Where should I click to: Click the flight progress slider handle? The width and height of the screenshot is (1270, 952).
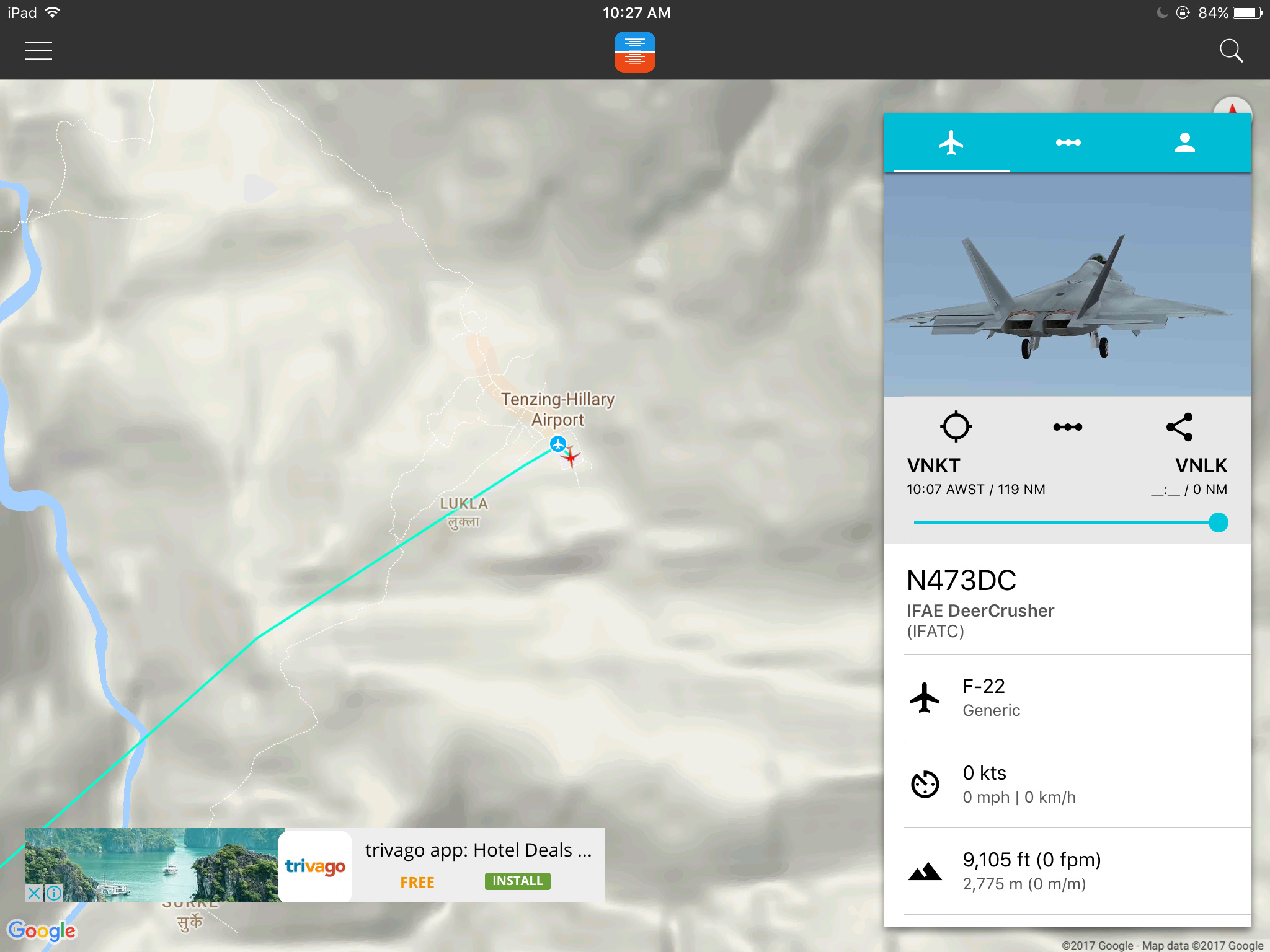point(1218,522)
